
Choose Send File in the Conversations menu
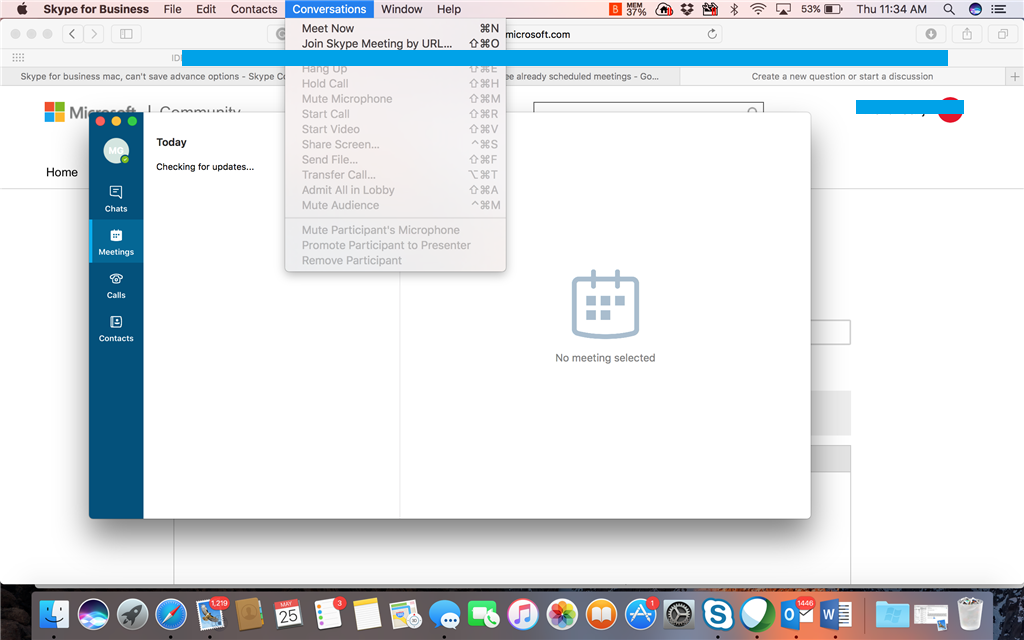pos(395,159)
